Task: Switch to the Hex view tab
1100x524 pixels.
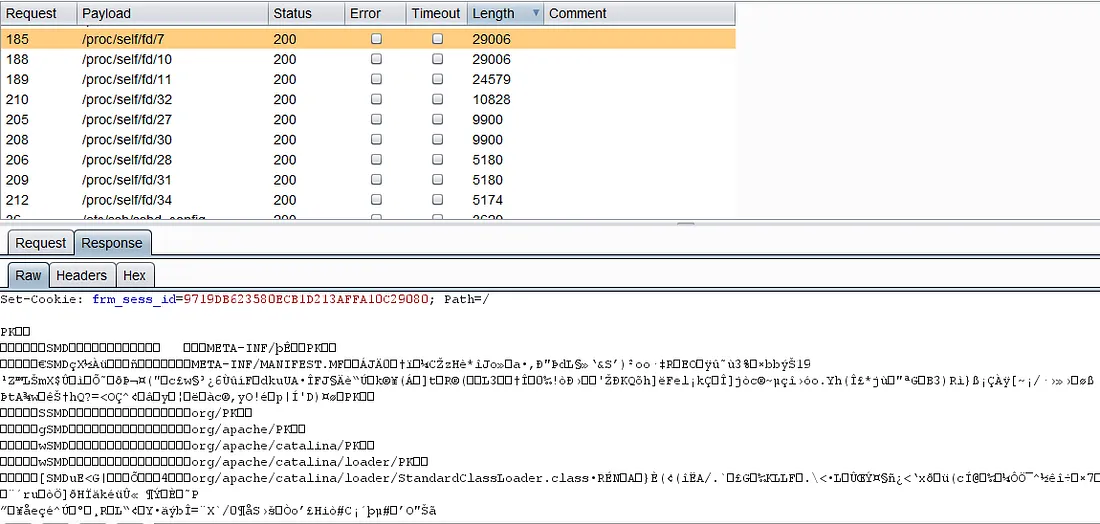Action: 134,275
